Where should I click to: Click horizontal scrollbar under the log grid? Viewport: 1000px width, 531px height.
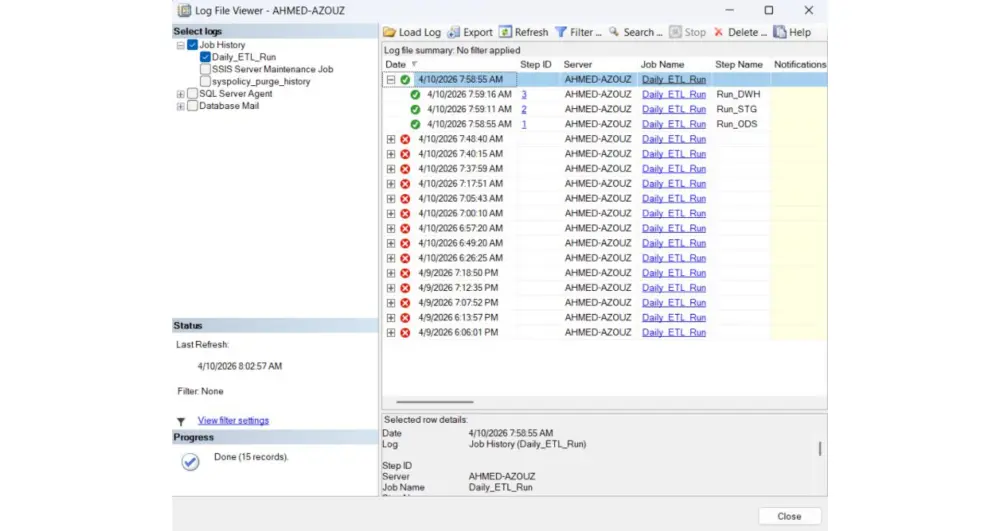[435, 402]
